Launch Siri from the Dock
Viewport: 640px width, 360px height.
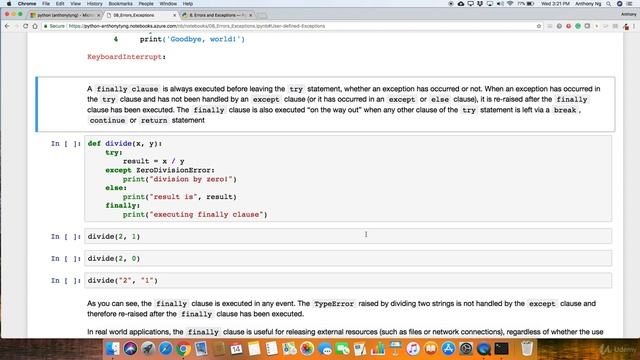[131, 349]
